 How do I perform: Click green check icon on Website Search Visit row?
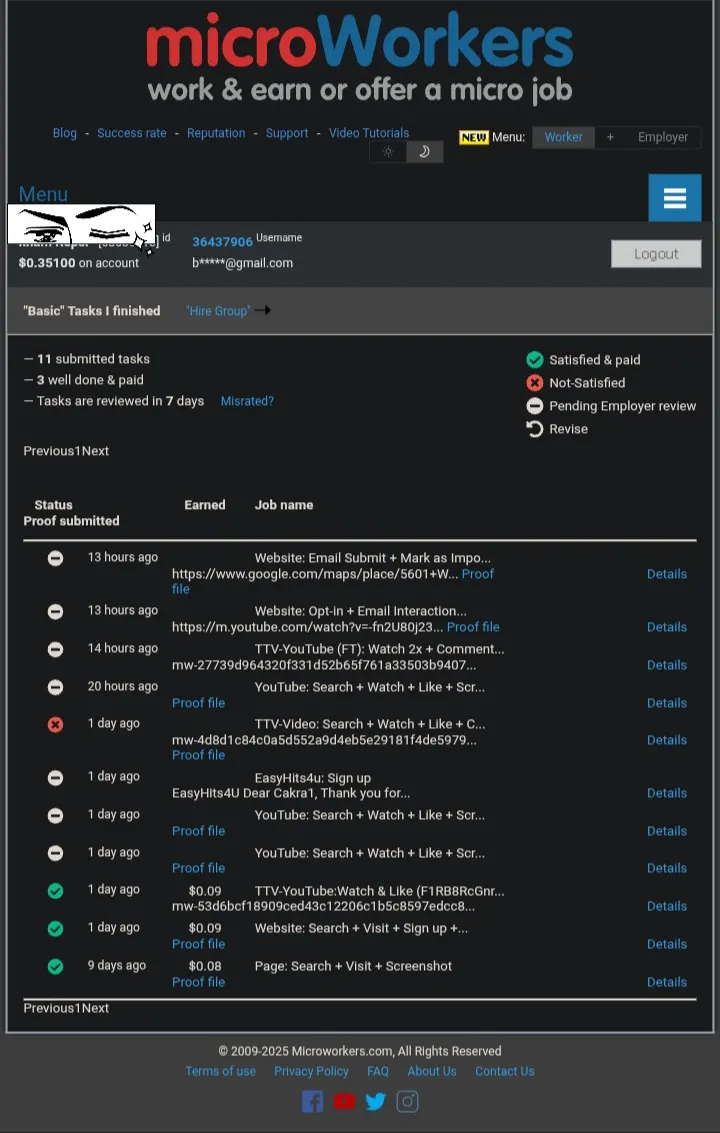[x=56, y=929]
